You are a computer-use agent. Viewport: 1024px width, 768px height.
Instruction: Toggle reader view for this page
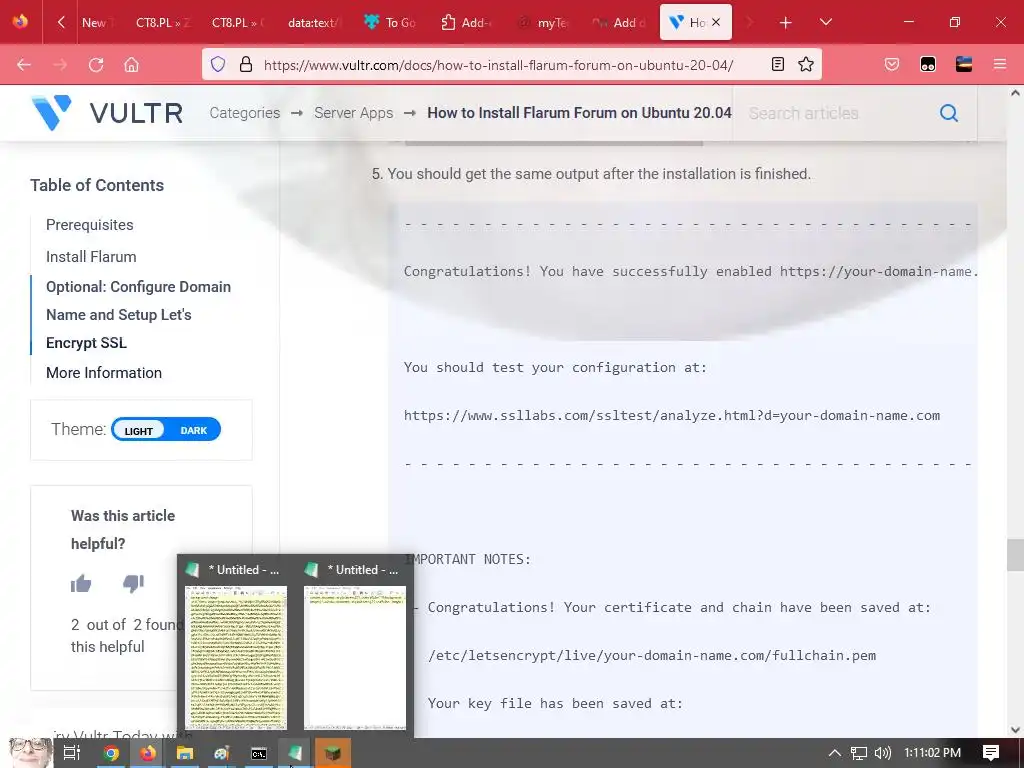coord(777,64)
